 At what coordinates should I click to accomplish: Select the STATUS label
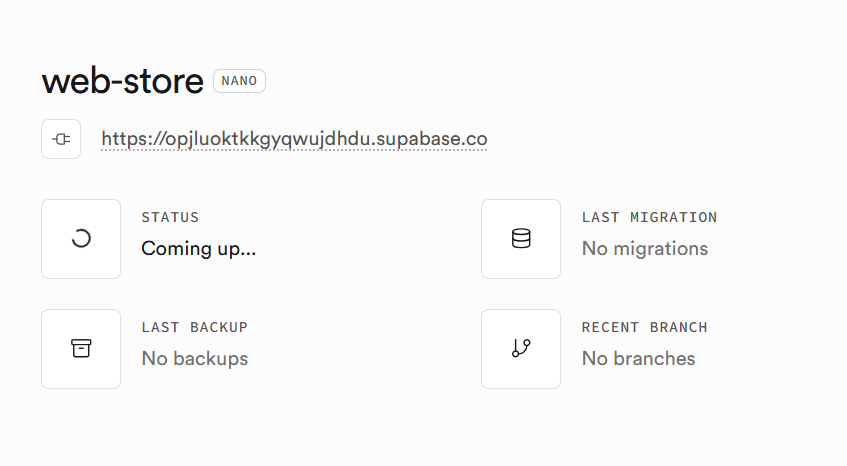170,217
